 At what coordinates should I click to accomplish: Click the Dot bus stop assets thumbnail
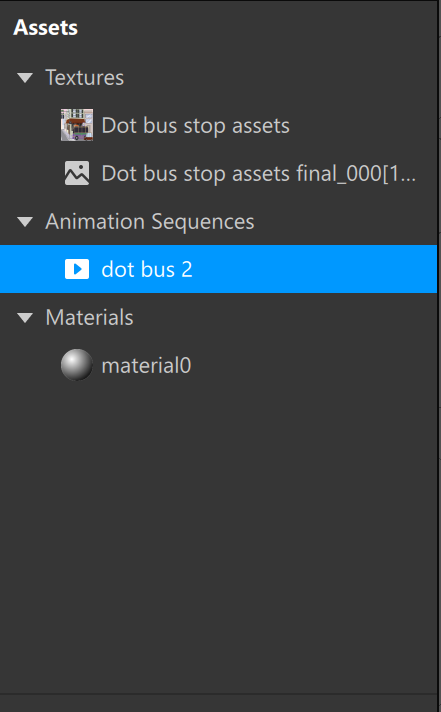pyautogui.click(x=77, y=125)
